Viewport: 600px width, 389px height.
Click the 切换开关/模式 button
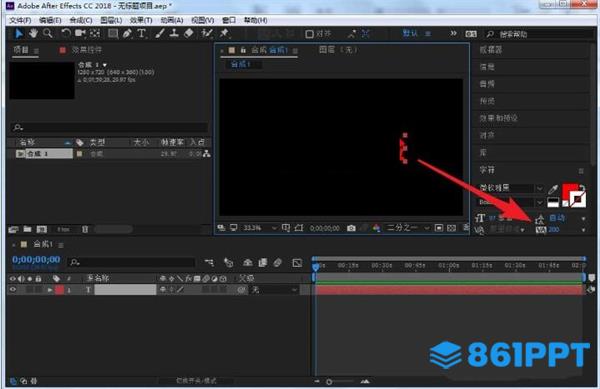click(196, 381)
